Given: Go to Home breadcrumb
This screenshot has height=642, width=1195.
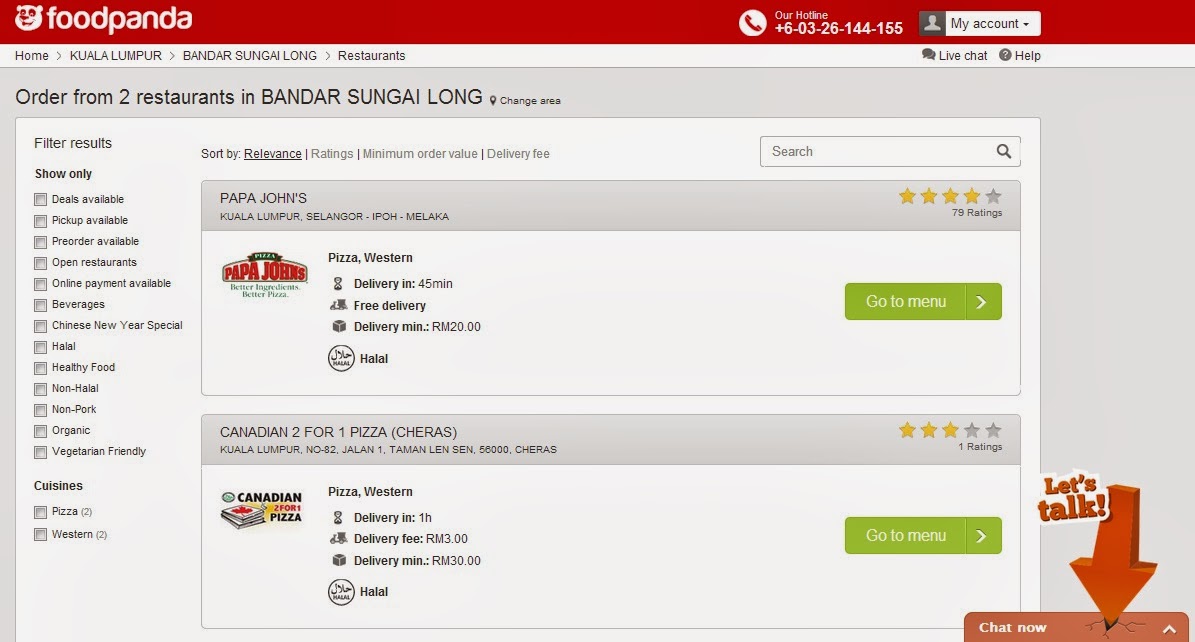Looking at the screenshot, I should [x=31, y=56].
